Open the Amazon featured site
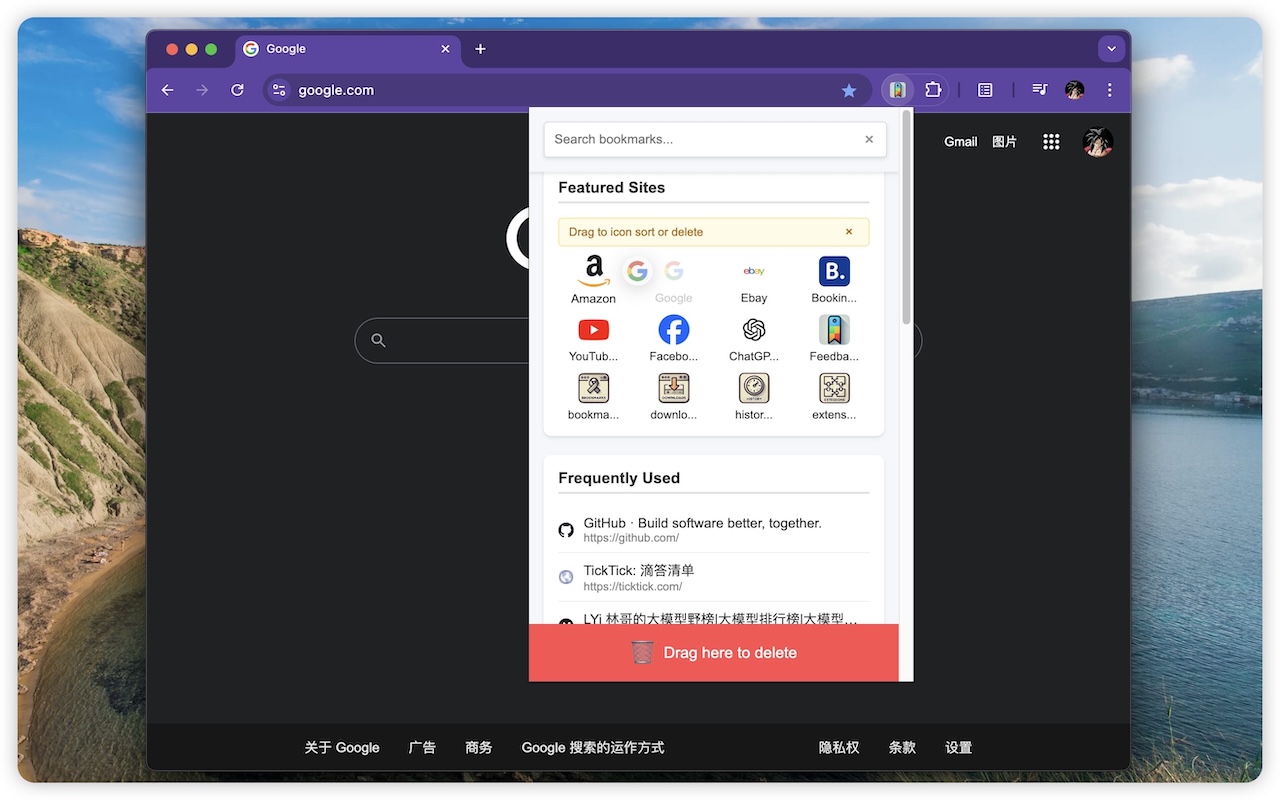Image resolution: width=1280 pixels, height=800 pixels. pyautogui.click(x=593, y=279)
